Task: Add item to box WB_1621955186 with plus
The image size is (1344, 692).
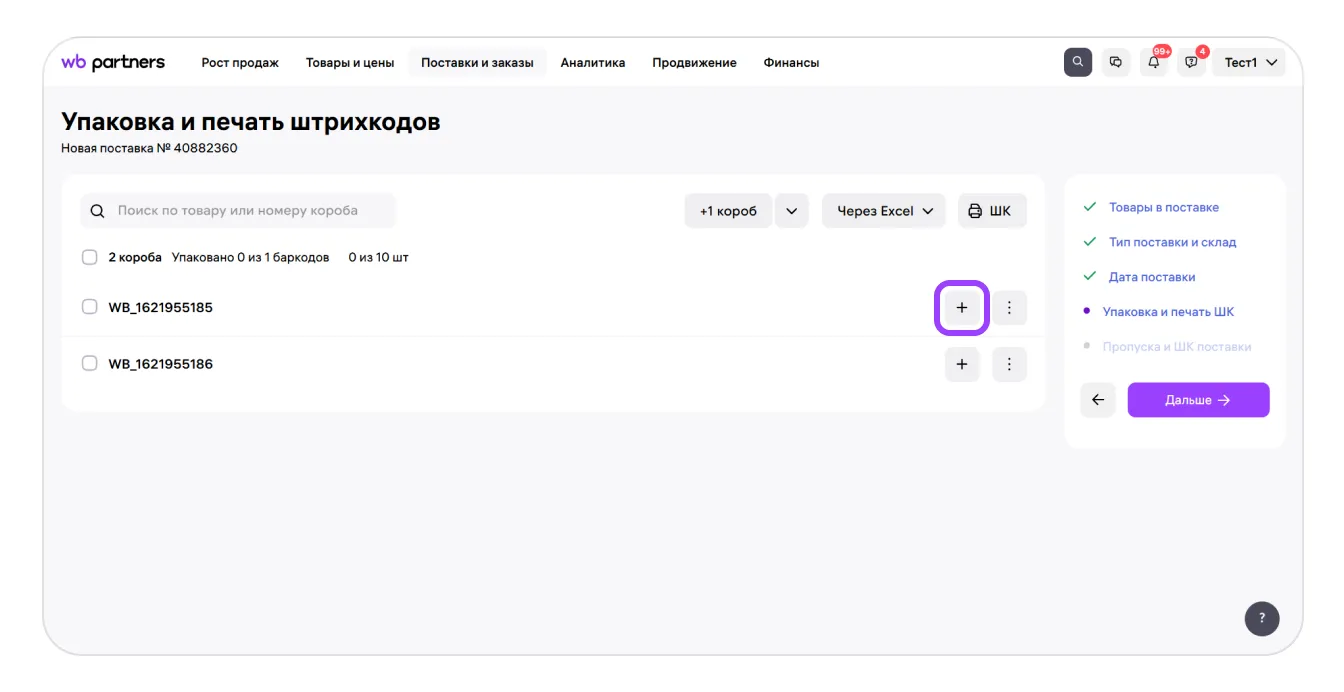Action: tap(962, 364)
